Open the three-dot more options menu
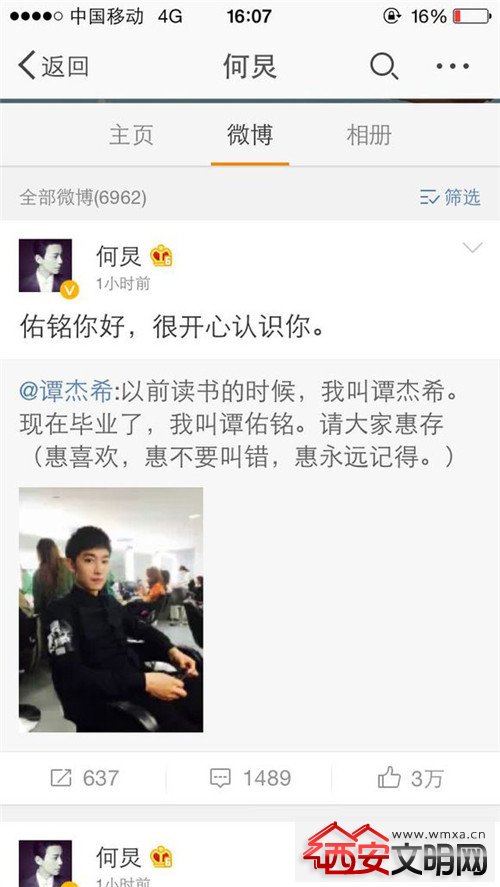500x887 pixels. [x=452, y=66]
